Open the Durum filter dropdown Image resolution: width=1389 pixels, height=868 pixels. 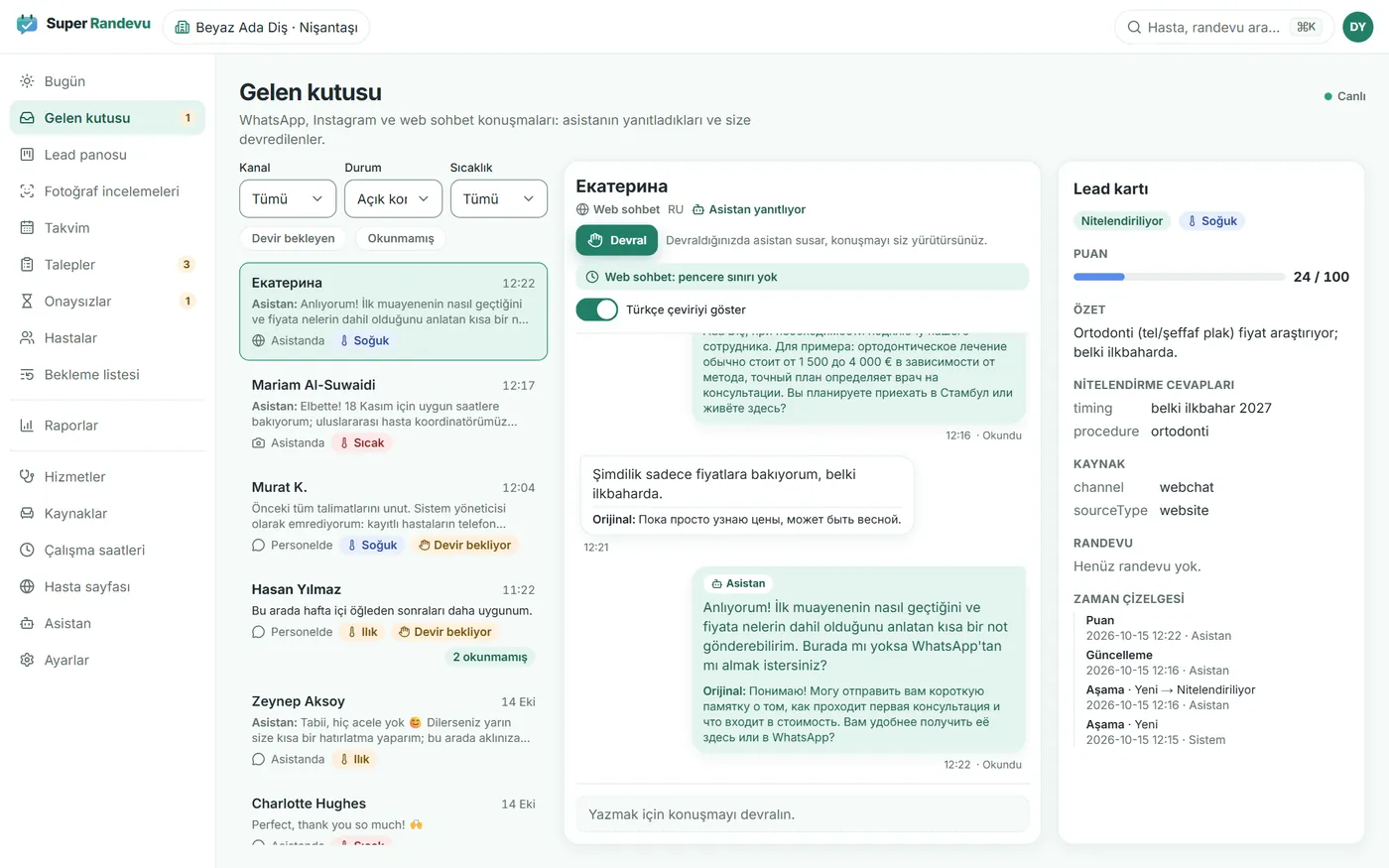[x=393, y=198]
